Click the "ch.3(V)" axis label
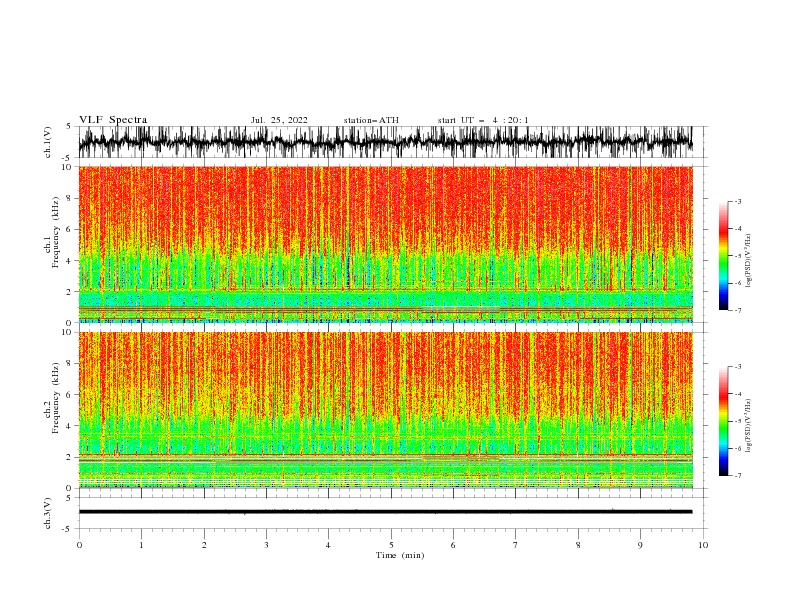The width and height of the screenshot is (792, 612). click(48, 513)
